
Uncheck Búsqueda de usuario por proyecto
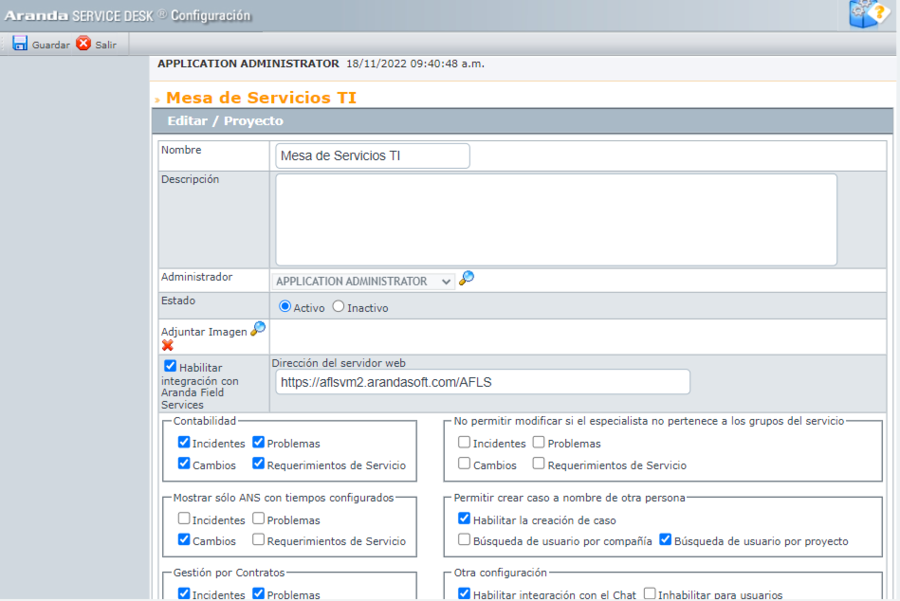[665, 539]
